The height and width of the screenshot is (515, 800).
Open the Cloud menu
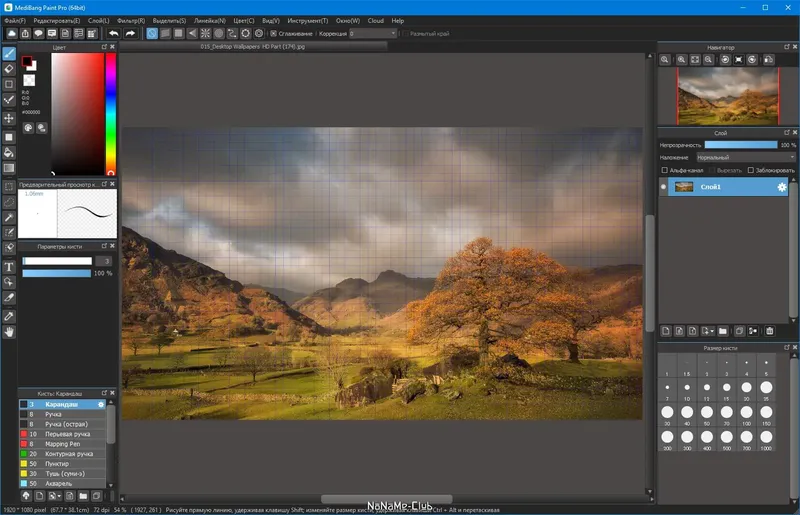click(x=376, y=21)
